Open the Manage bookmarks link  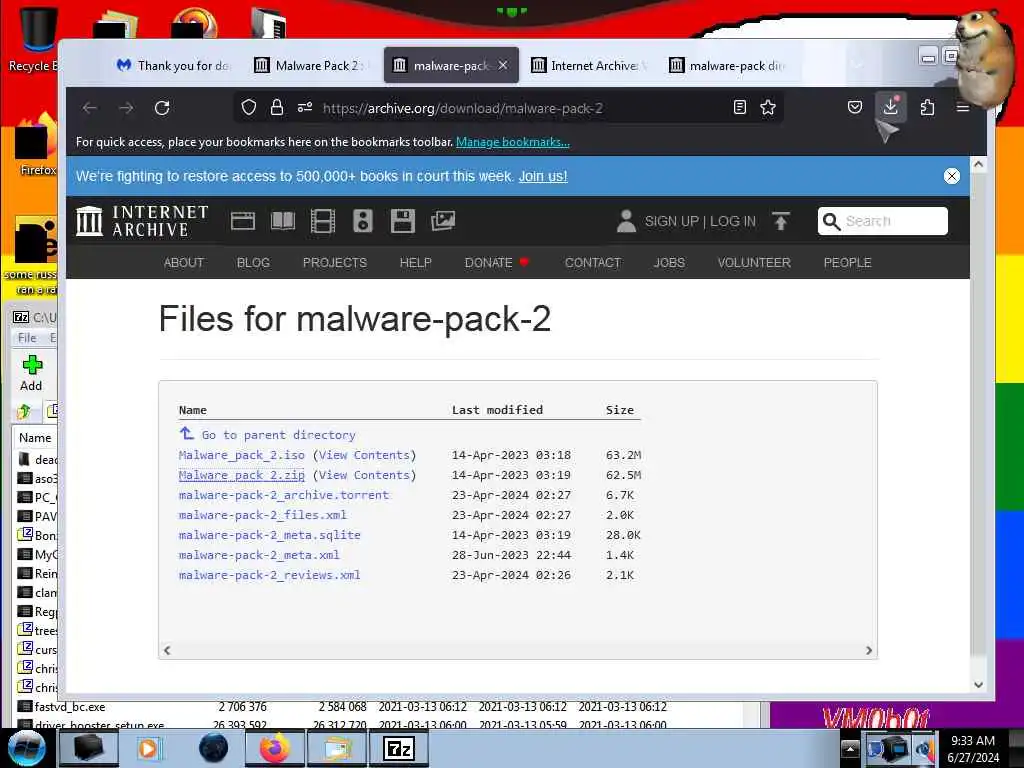coord(513,142)
